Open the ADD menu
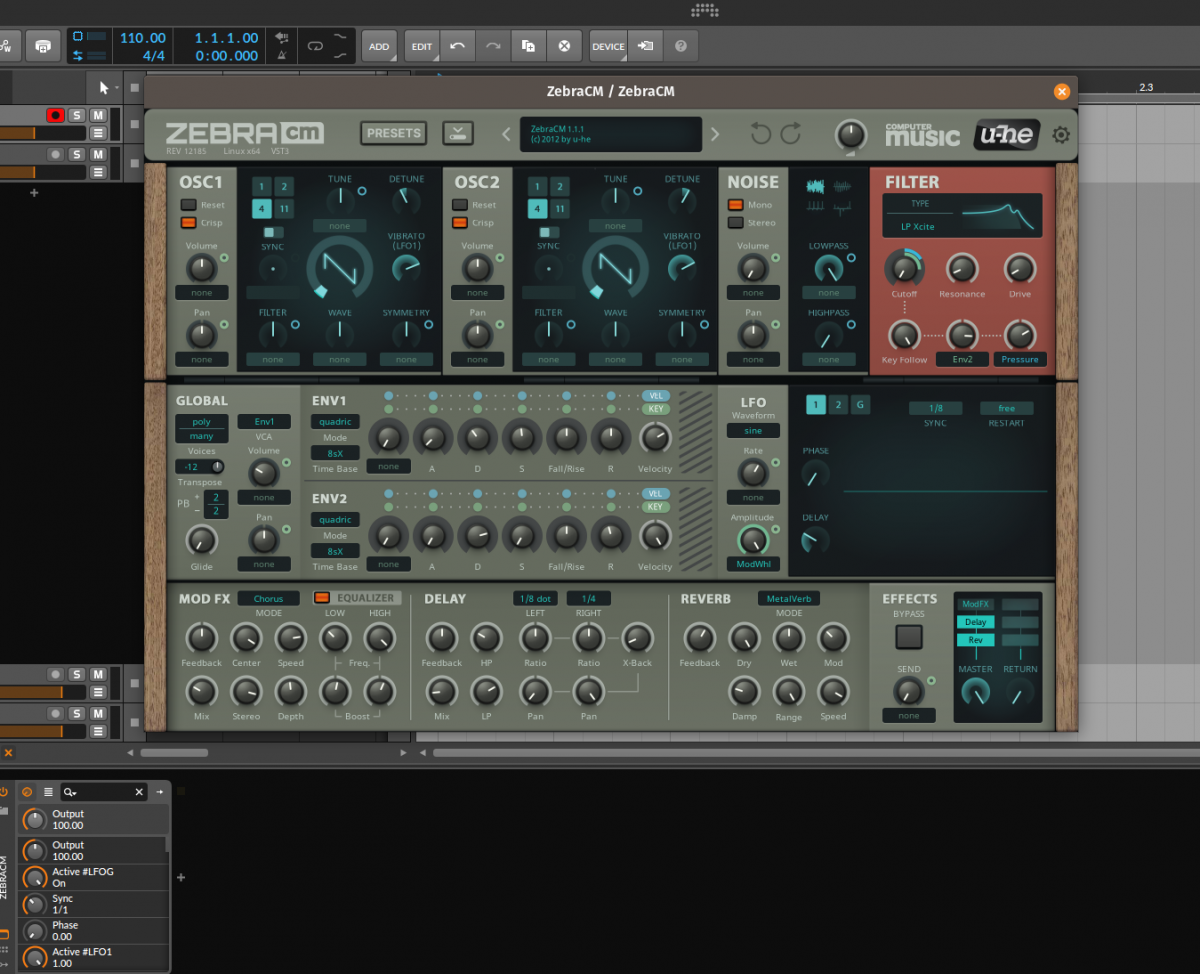This screenshot has height=974, width=1200. click(379, 46)
